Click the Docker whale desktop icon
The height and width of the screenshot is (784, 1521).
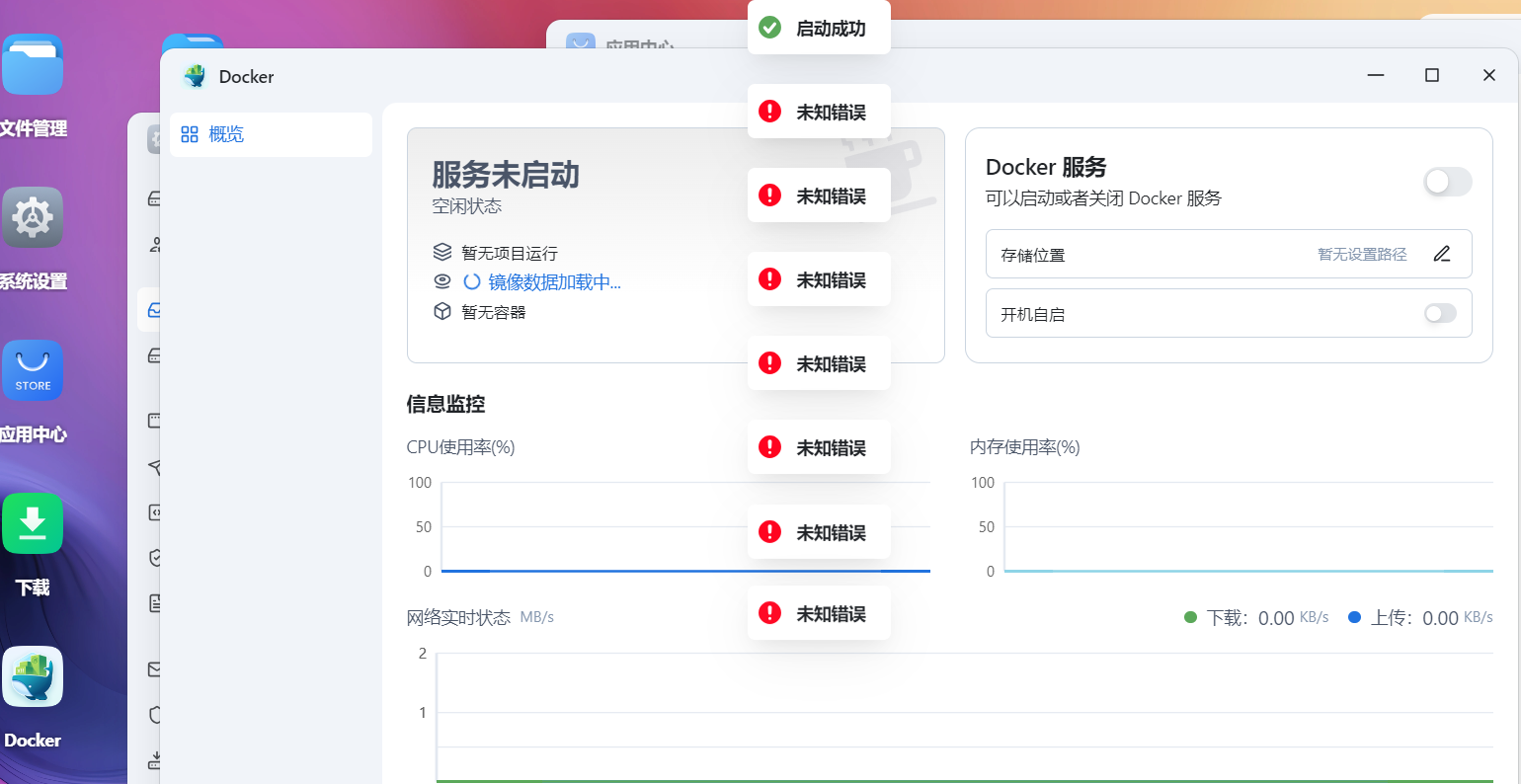pyautogui.click(x=33, y=676)
